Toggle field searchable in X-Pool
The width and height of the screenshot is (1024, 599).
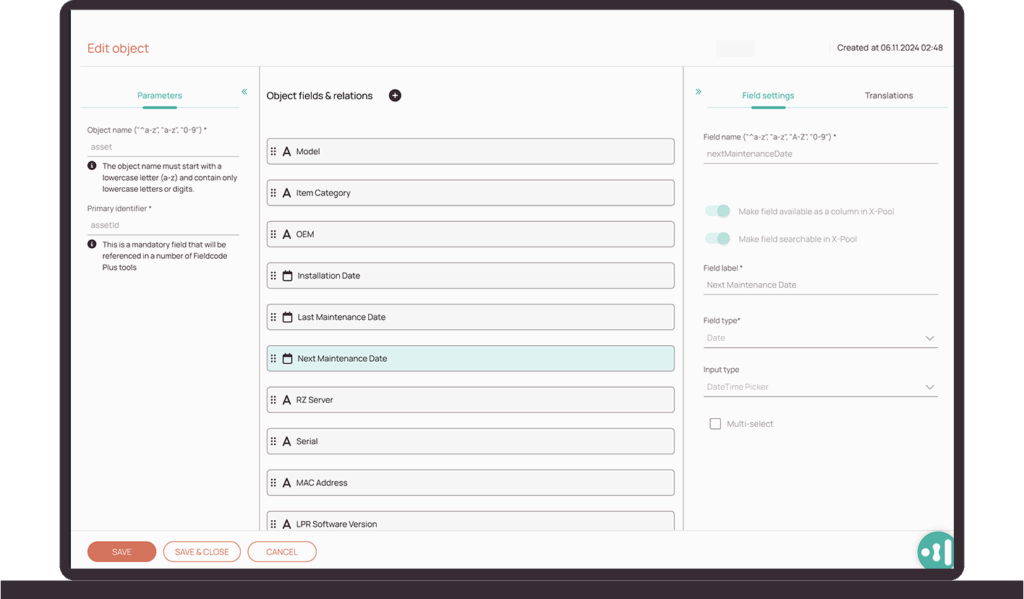[x=717, y=239]
